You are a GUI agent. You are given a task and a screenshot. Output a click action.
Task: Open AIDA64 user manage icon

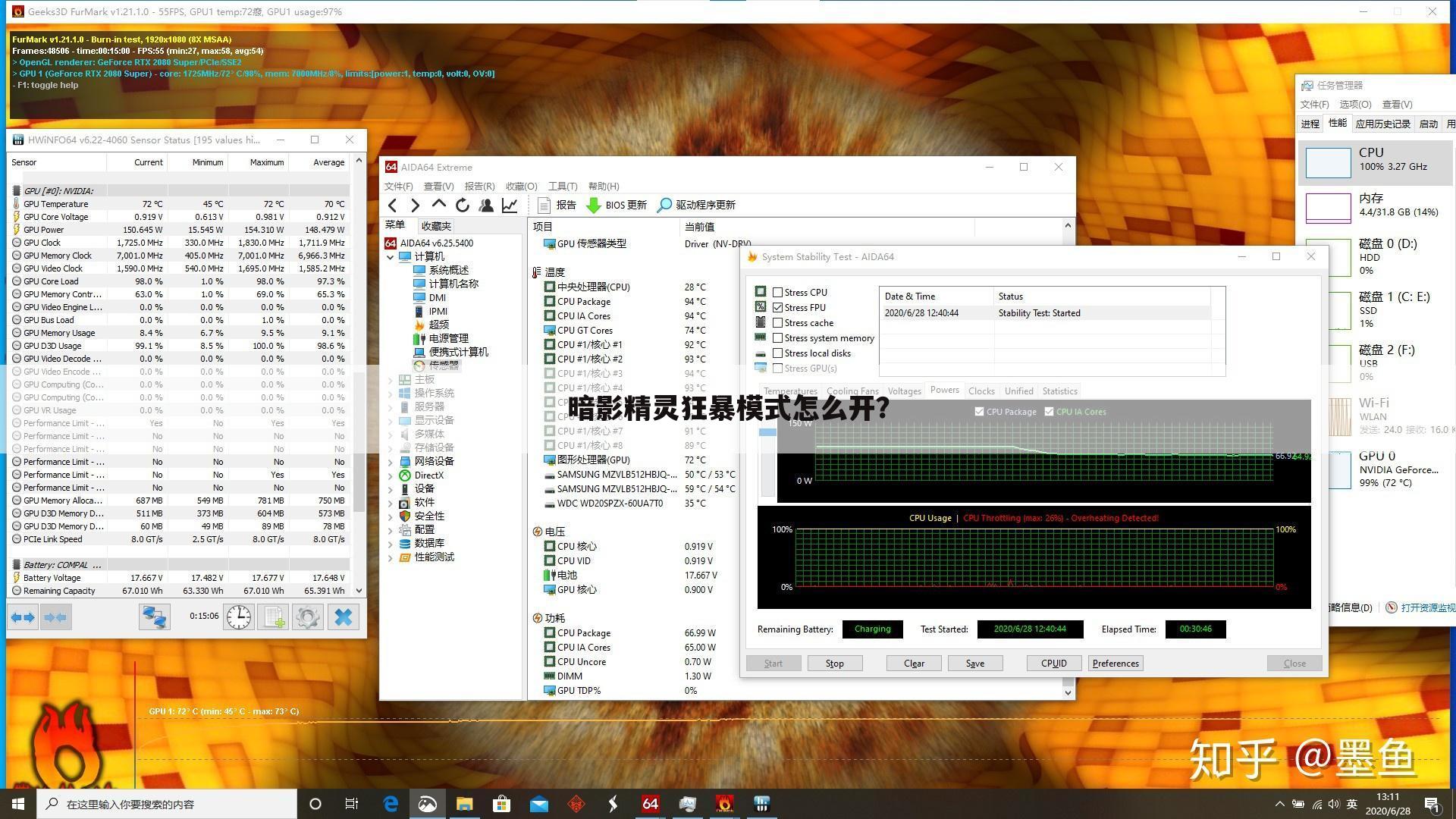coord(486,205)
